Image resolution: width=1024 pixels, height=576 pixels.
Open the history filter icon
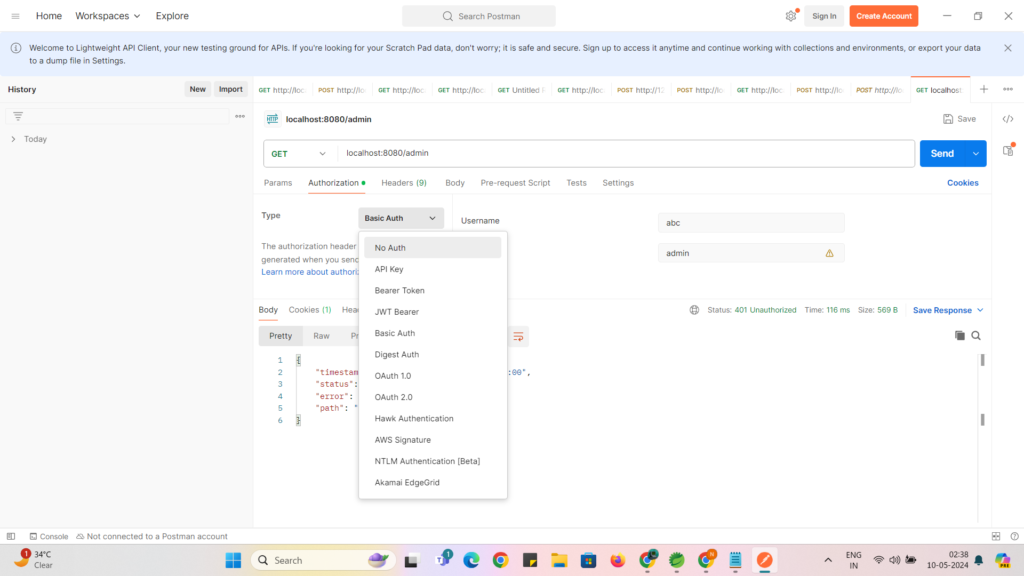tap(18, 116)
